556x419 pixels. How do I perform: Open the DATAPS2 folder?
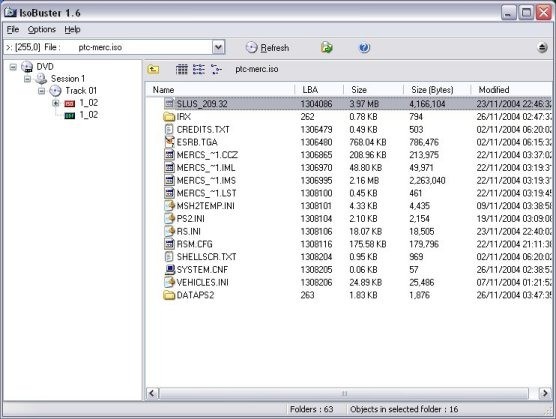195,295
